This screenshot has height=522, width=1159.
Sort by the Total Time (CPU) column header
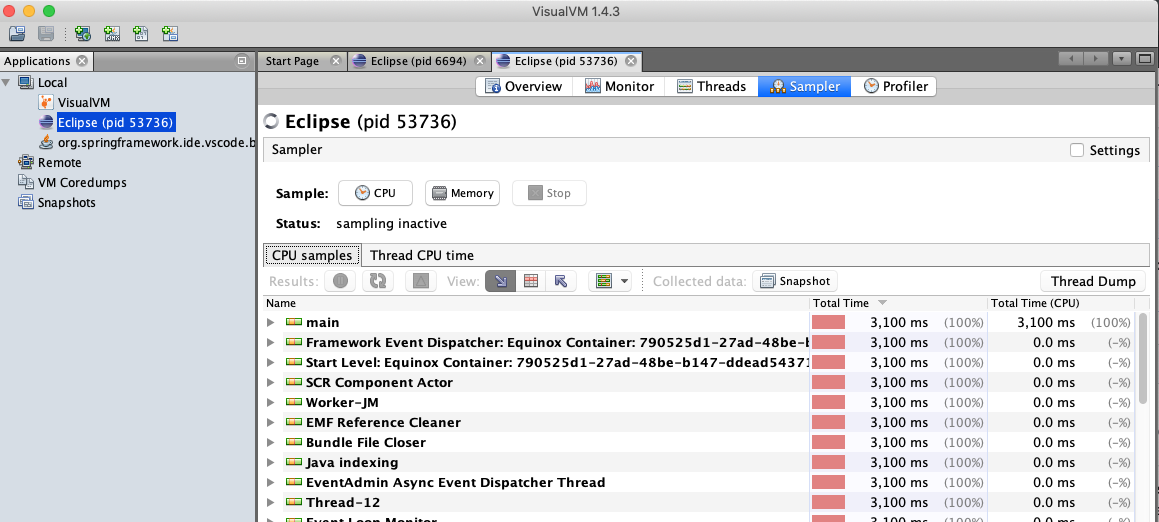click(1061, 303)
